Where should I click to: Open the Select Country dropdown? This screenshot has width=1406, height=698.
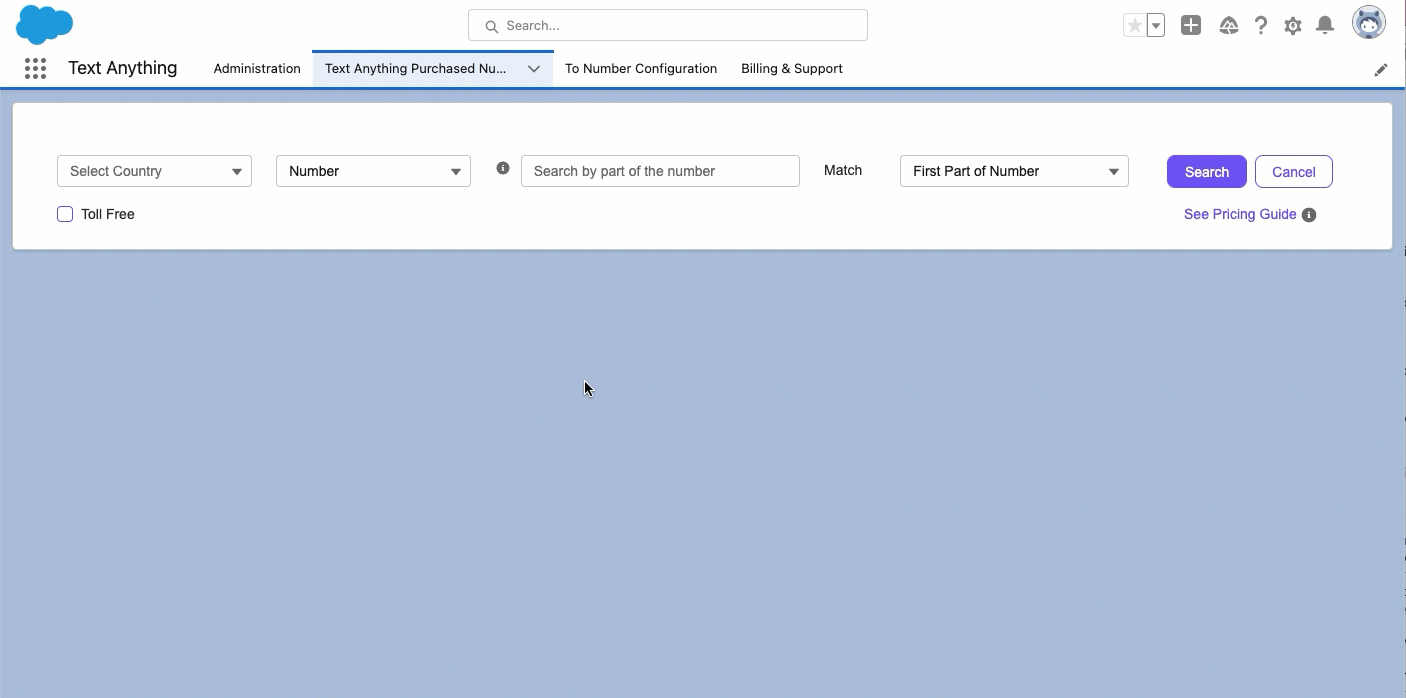tap(154, 171)
